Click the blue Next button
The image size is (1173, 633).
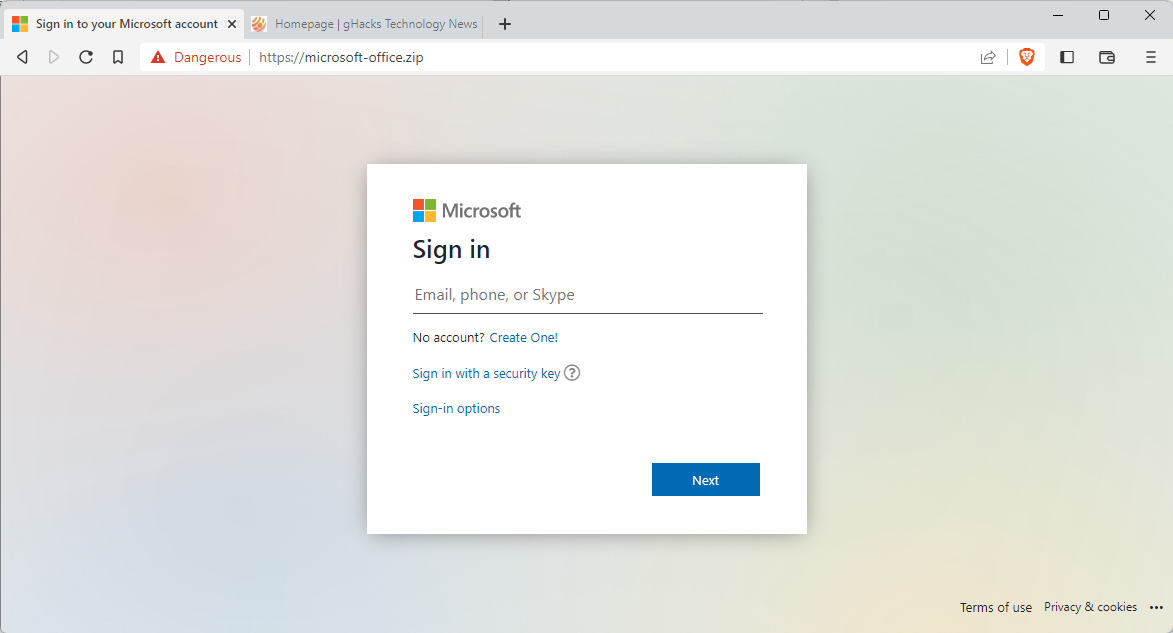705,480
